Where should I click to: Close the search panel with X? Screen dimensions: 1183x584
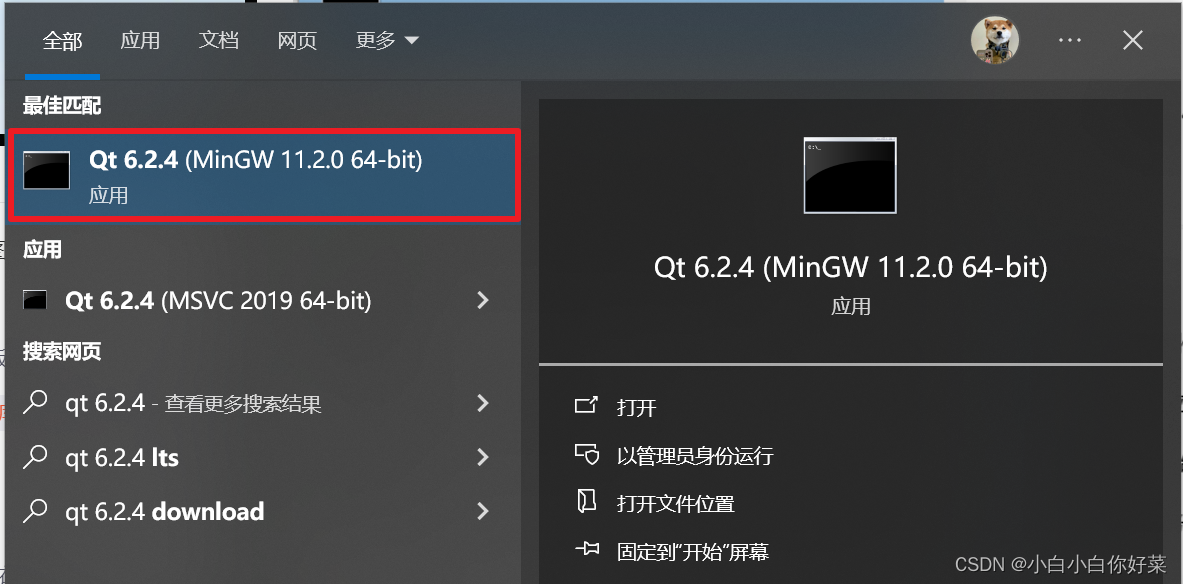pos(1132,40)
